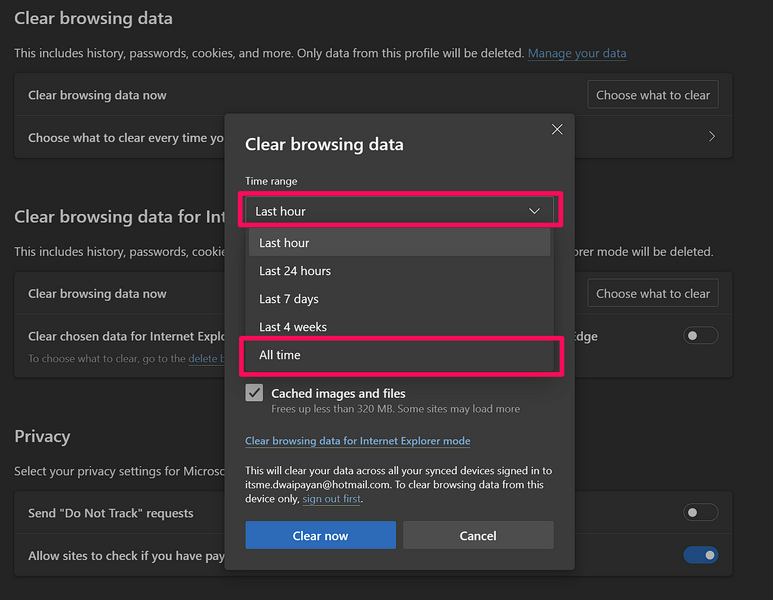
Task: Select Last 4 weeks time range
Action: pyautogui.click(x=398, y=327)
